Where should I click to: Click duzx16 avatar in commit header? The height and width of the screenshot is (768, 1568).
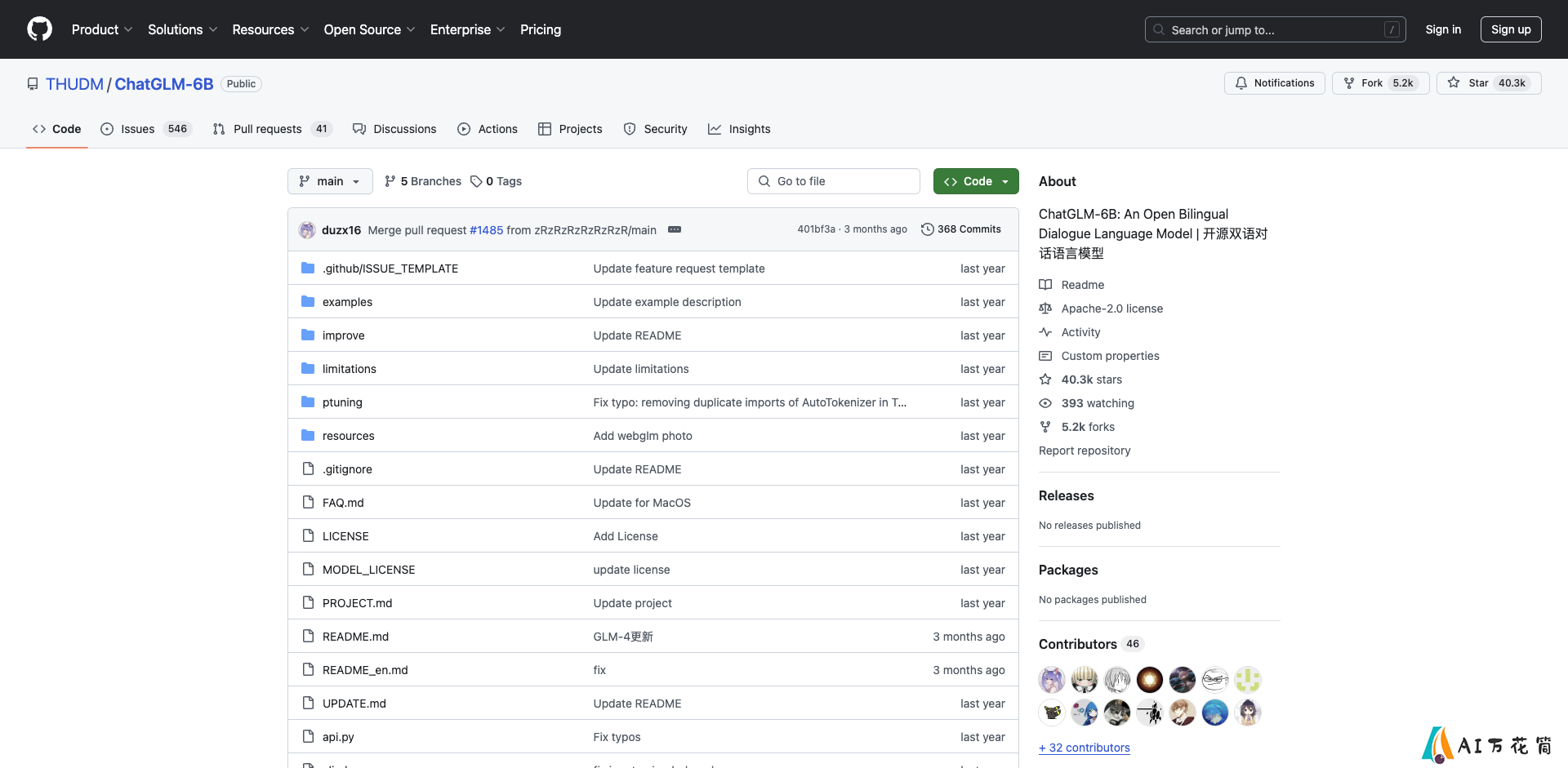pyautogui.click(x=307, y=230)
